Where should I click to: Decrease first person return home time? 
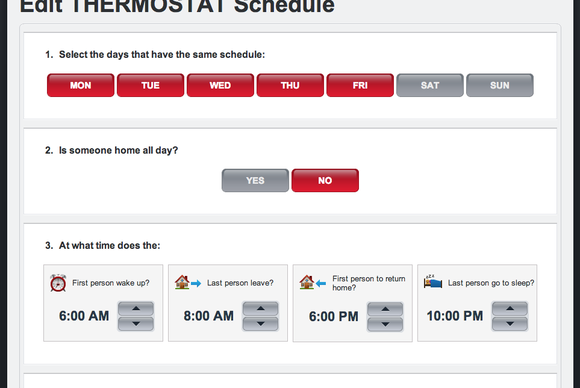[x=385, y=324]
